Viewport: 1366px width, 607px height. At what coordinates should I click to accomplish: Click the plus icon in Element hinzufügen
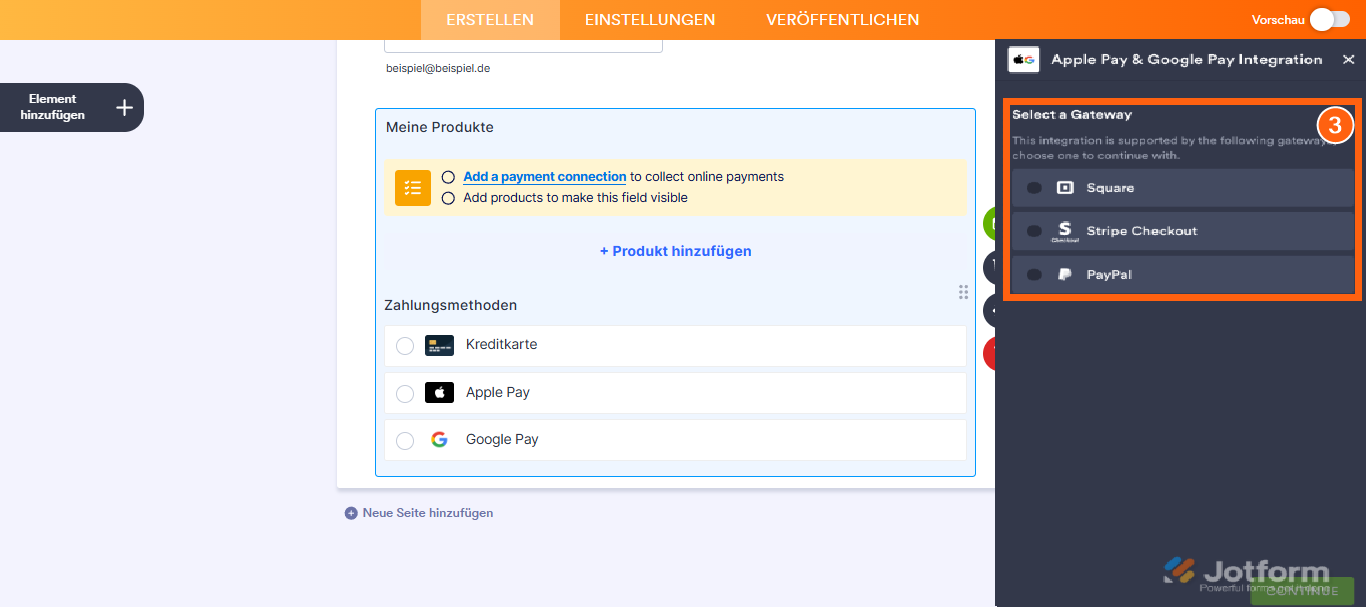click(x=124, y=107)
